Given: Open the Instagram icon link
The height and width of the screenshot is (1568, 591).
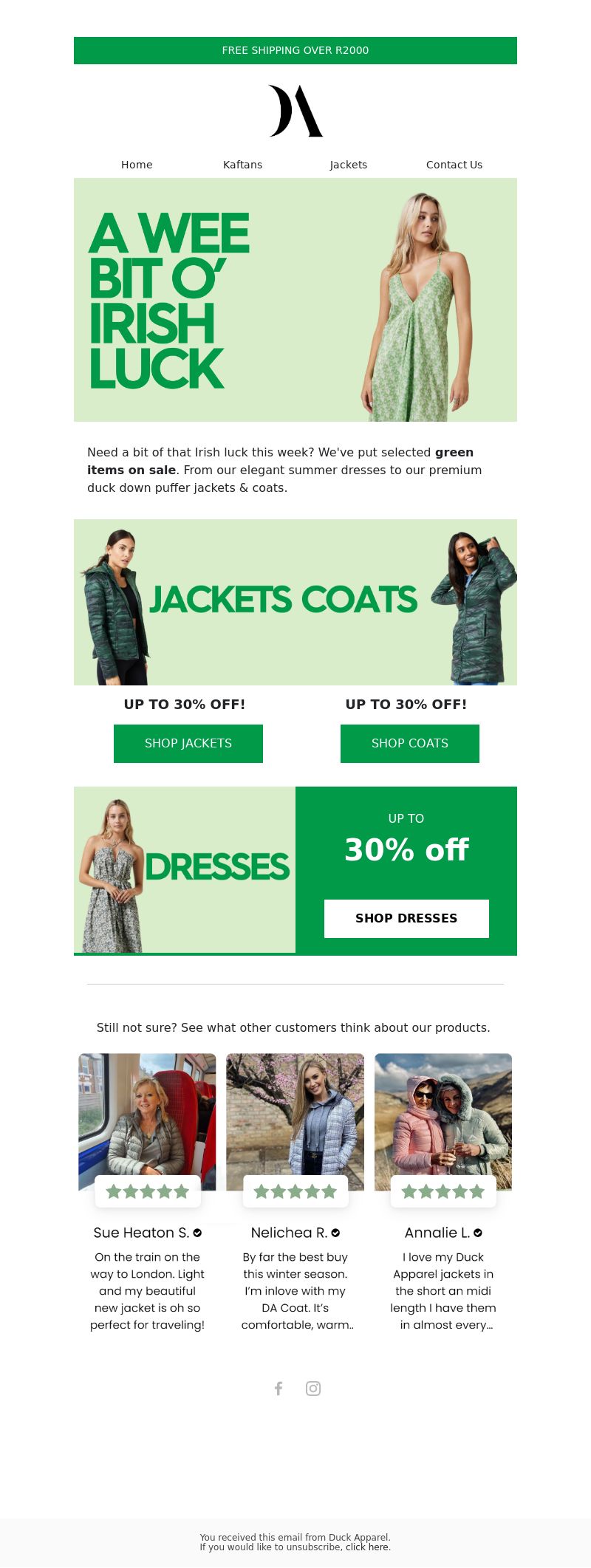Looking at the screenshot, I should pos(313,1389).
